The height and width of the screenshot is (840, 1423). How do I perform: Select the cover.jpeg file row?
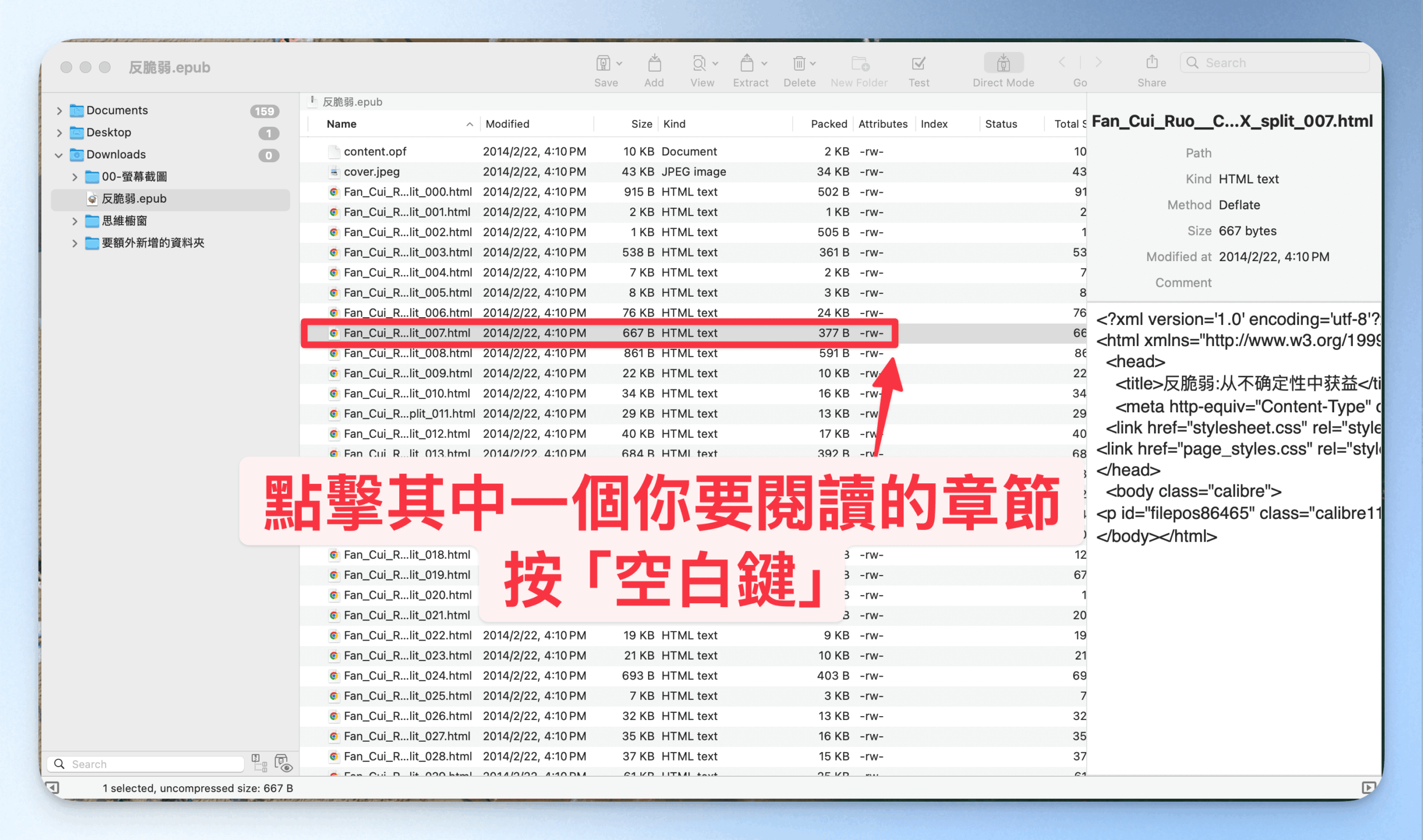(371, 172)
